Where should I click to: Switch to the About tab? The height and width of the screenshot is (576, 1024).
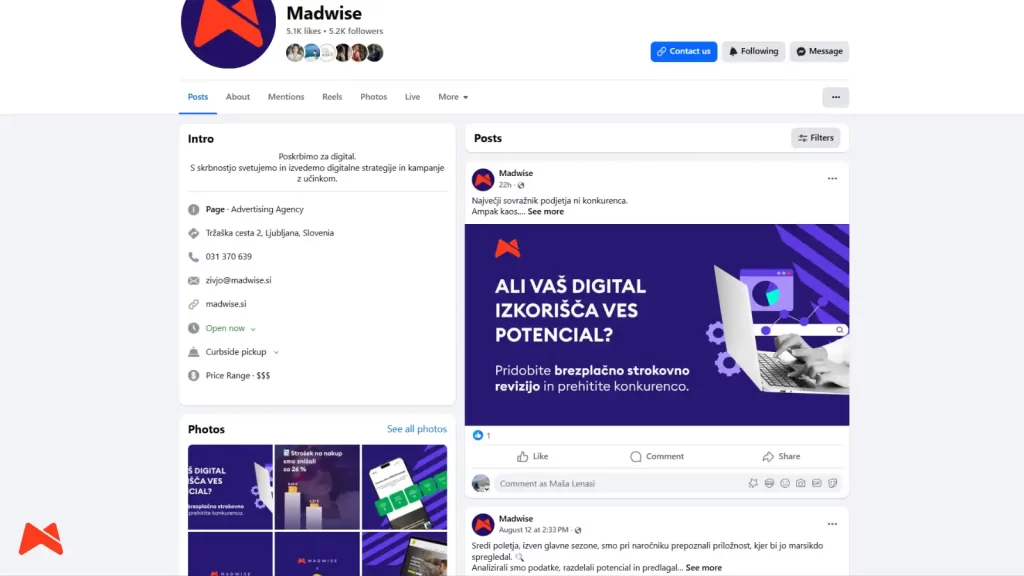[x=238, y=97]
